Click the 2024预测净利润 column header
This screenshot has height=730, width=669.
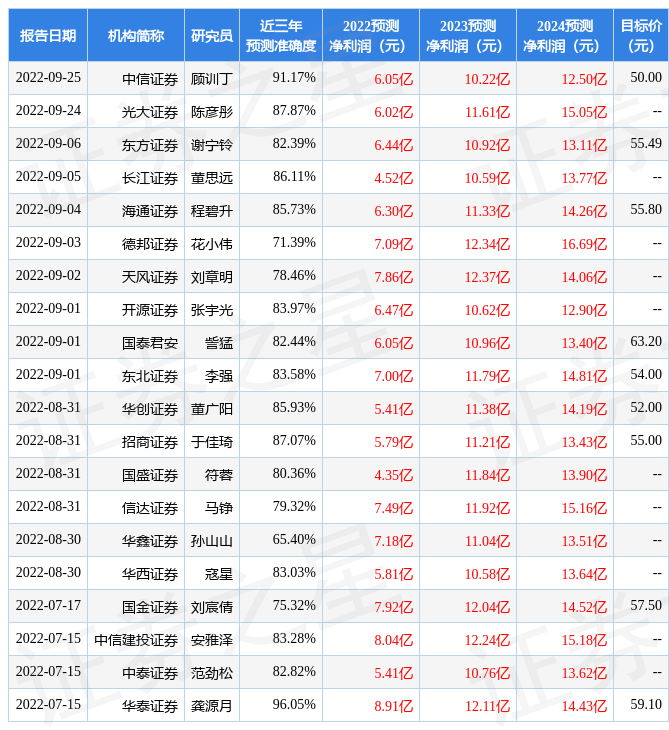click(565, 35)
